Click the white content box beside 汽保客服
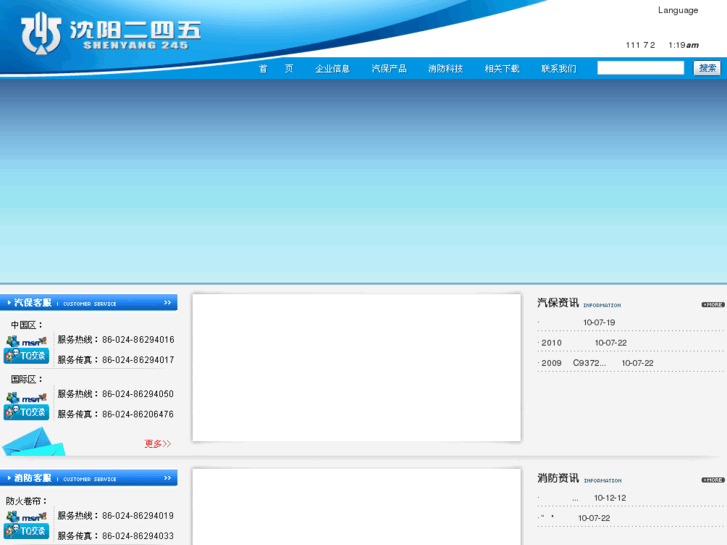Image resolution: width=727 pixels, height=545 pixels. 357,367
